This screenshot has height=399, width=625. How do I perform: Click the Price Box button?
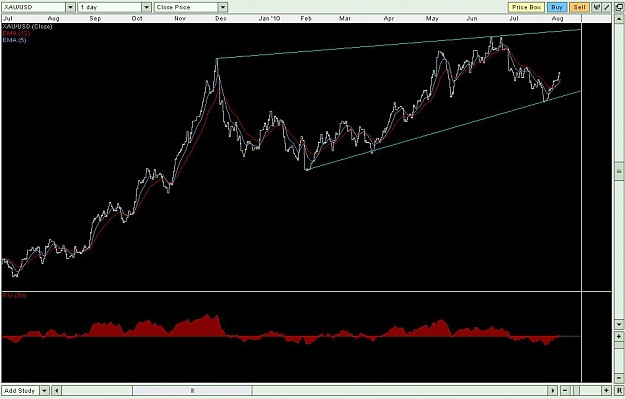pyautogui.click(x=527, y=7)
